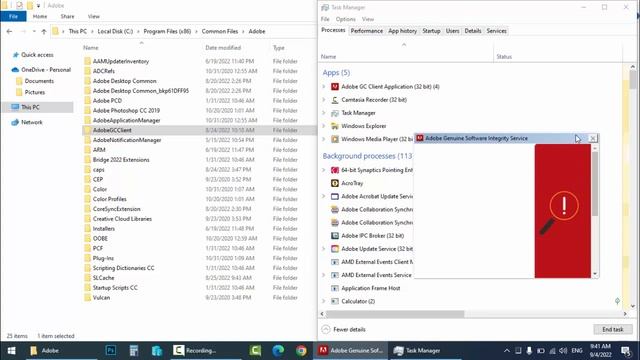Click the volume icon in the system tray

[x=563, y=350]
